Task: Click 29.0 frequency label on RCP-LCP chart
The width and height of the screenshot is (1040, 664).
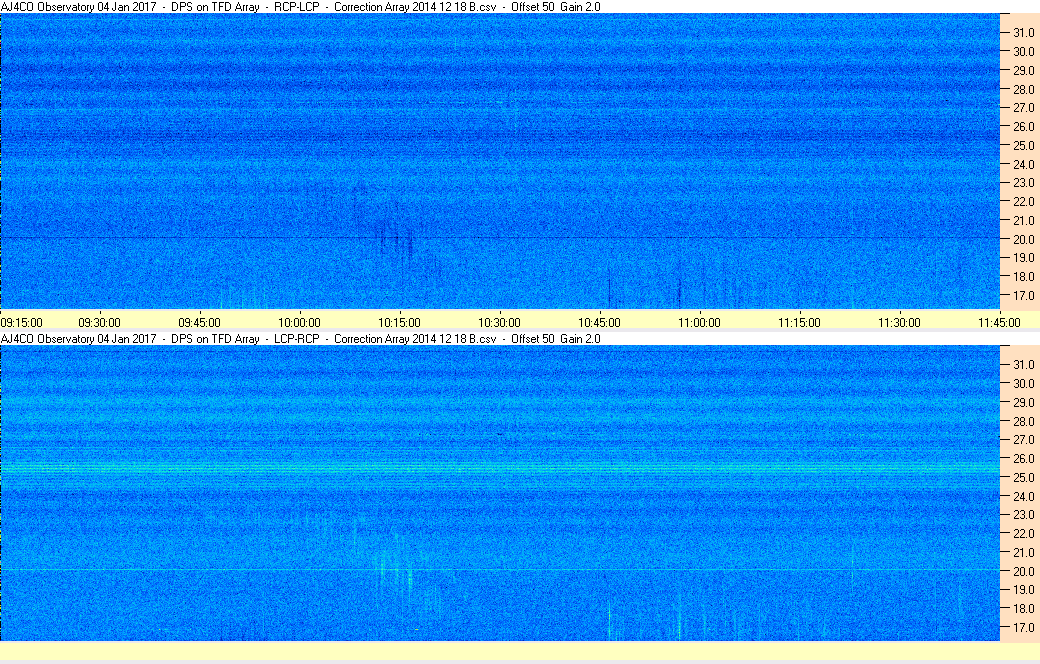Action: click(x=1023, y=70)
